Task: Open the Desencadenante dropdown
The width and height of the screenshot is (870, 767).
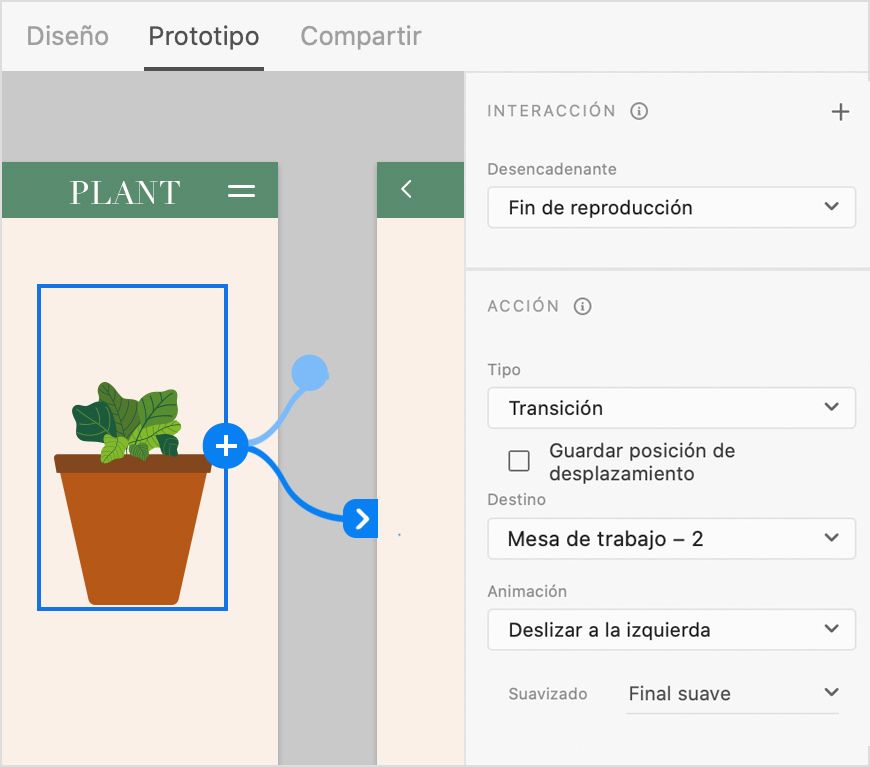Action: click(671, 207)
